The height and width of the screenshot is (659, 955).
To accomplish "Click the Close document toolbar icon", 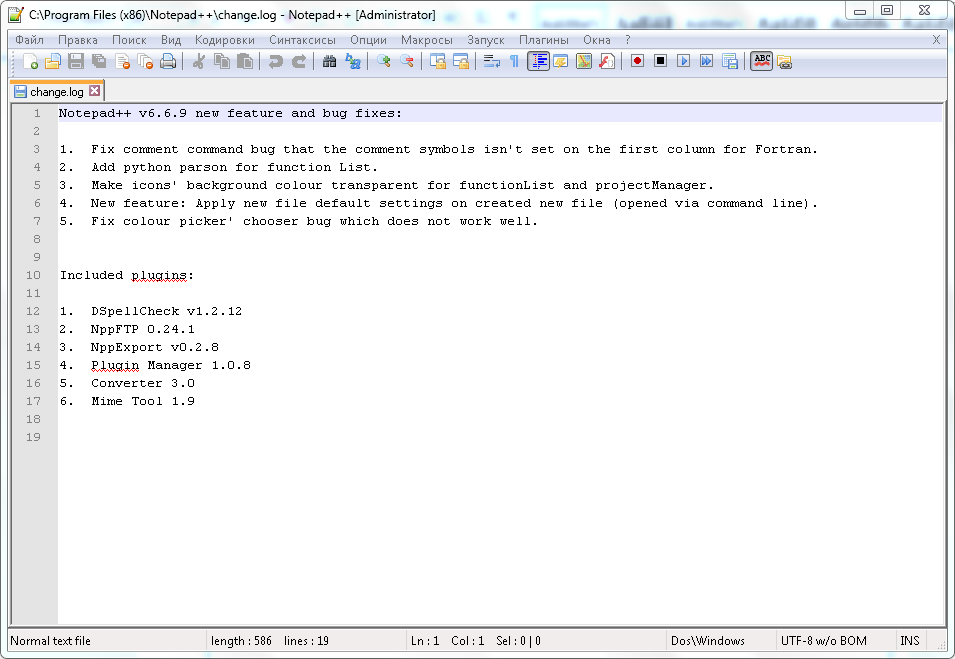I will coord(122,62).
